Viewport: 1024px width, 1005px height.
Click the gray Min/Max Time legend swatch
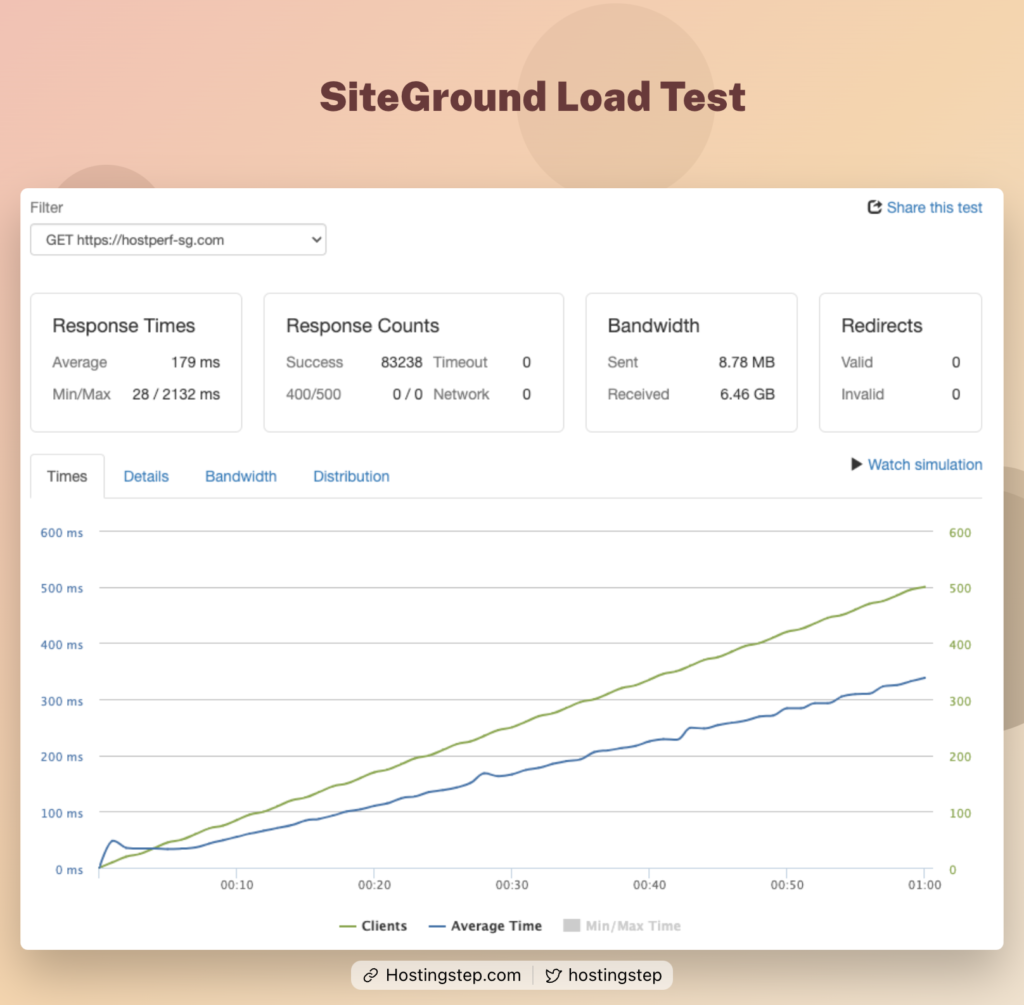(x=571, y=925)
